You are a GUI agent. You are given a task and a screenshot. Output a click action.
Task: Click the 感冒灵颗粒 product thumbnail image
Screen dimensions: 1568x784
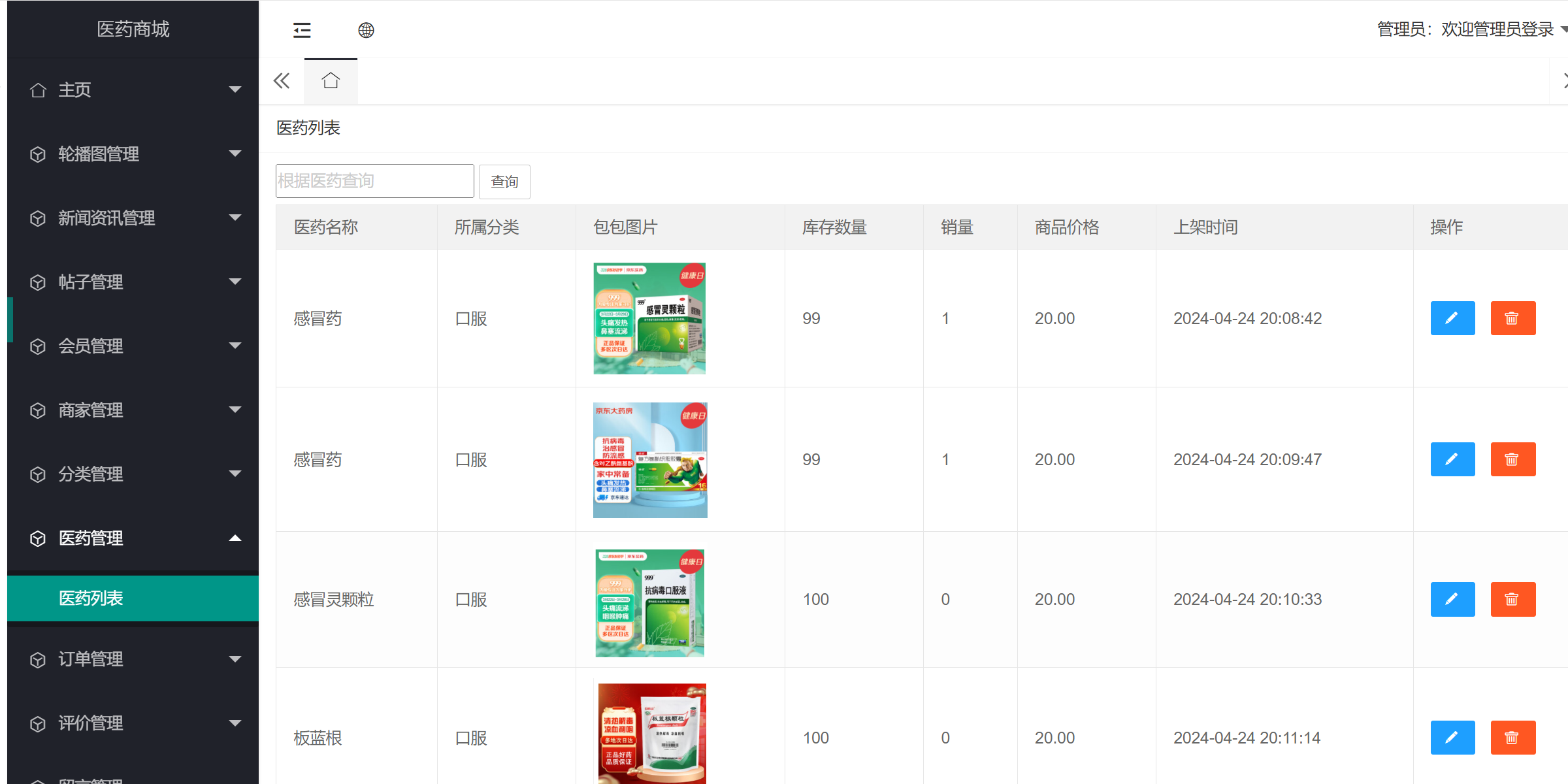coord(649,602)
